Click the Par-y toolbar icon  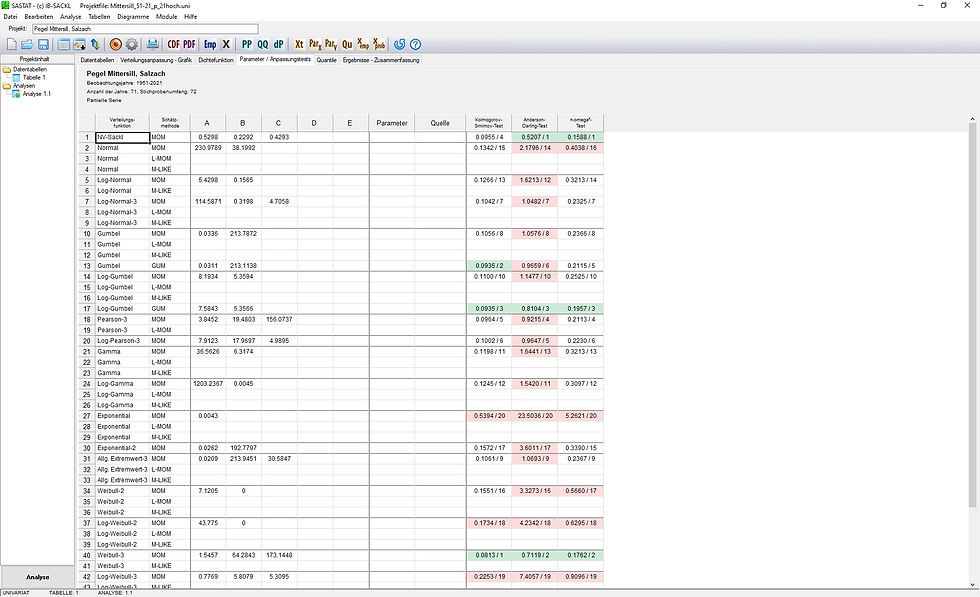pos(331,44)
